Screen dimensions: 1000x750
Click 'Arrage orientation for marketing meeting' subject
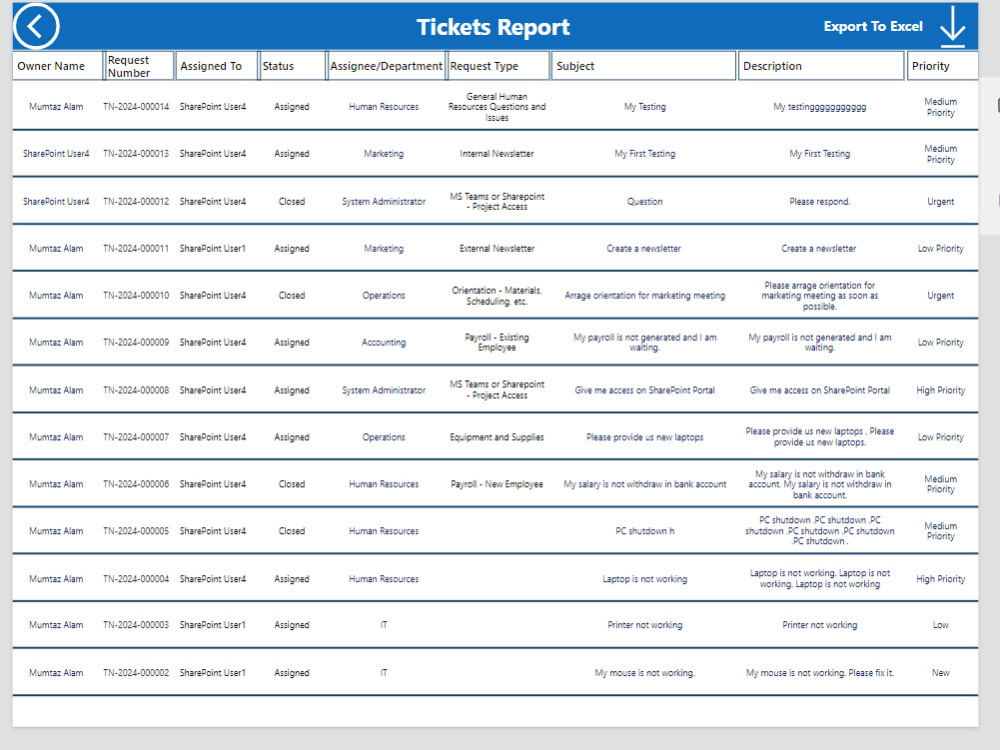[645, 295]
